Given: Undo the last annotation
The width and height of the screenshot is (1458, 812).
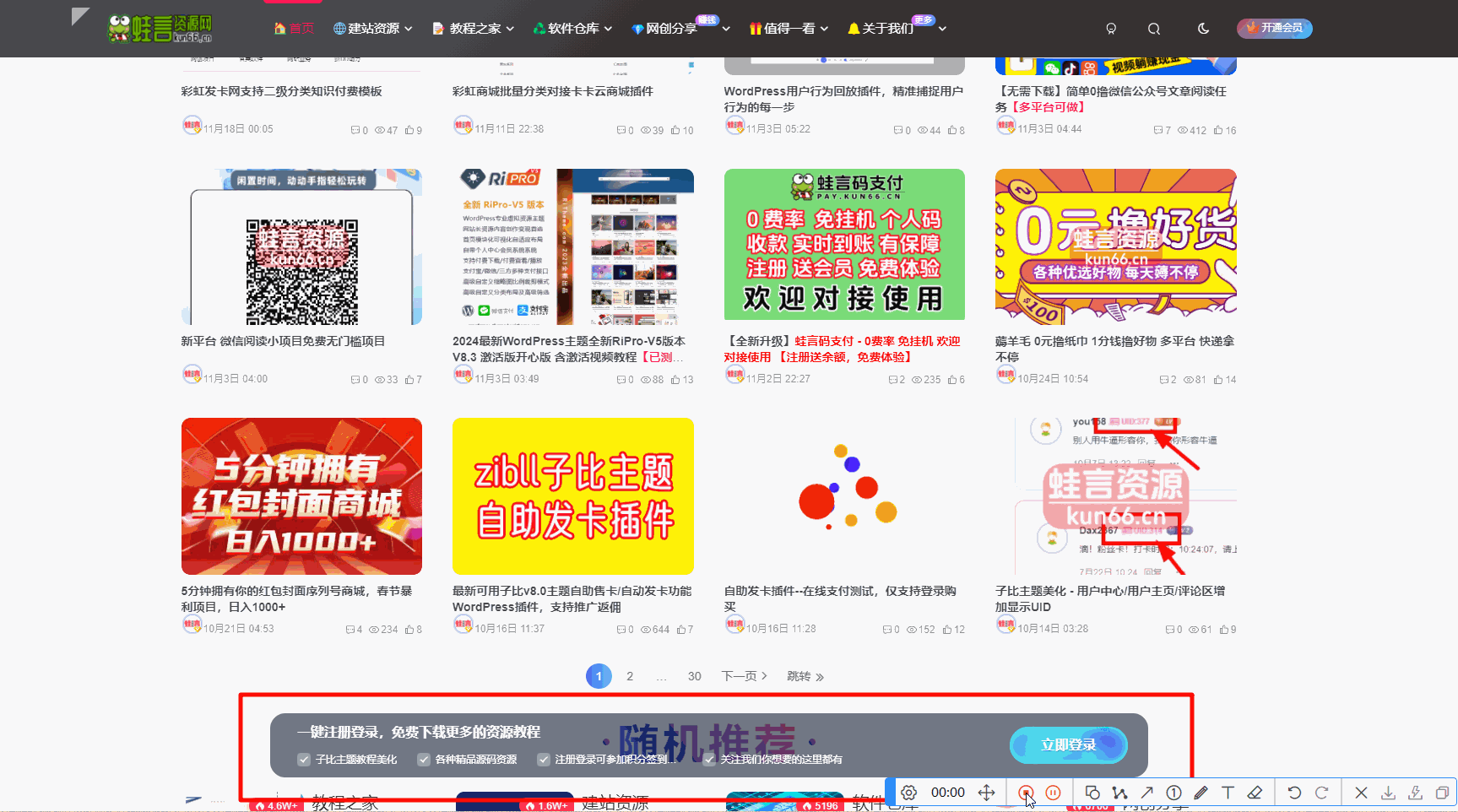Looking at the screenshot, I should click(x=1295, y=792).
